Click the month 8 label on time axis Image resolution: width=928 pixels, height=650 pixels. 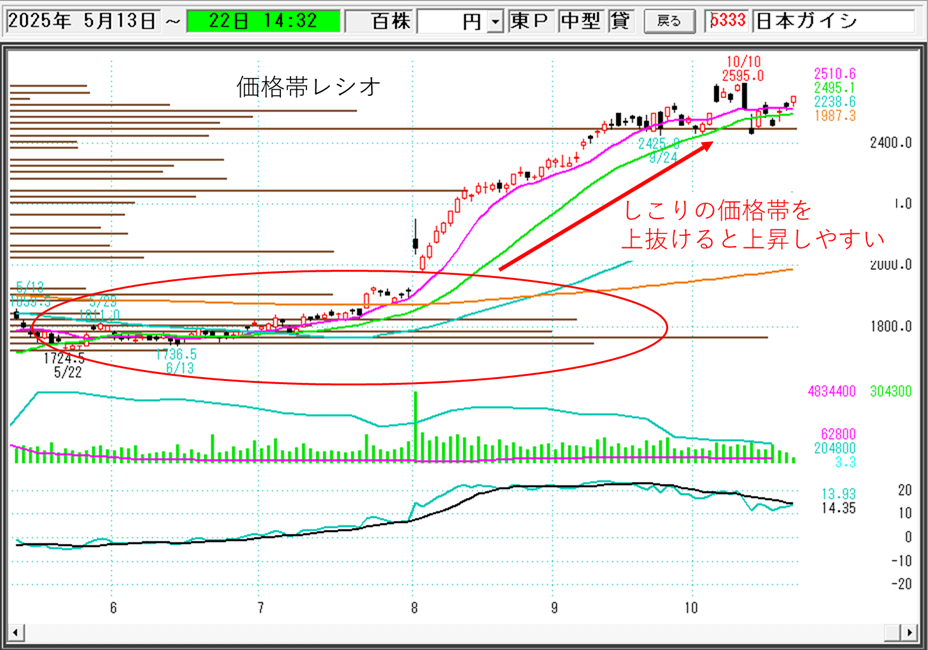pyautogui.click(x=413, y=607)
